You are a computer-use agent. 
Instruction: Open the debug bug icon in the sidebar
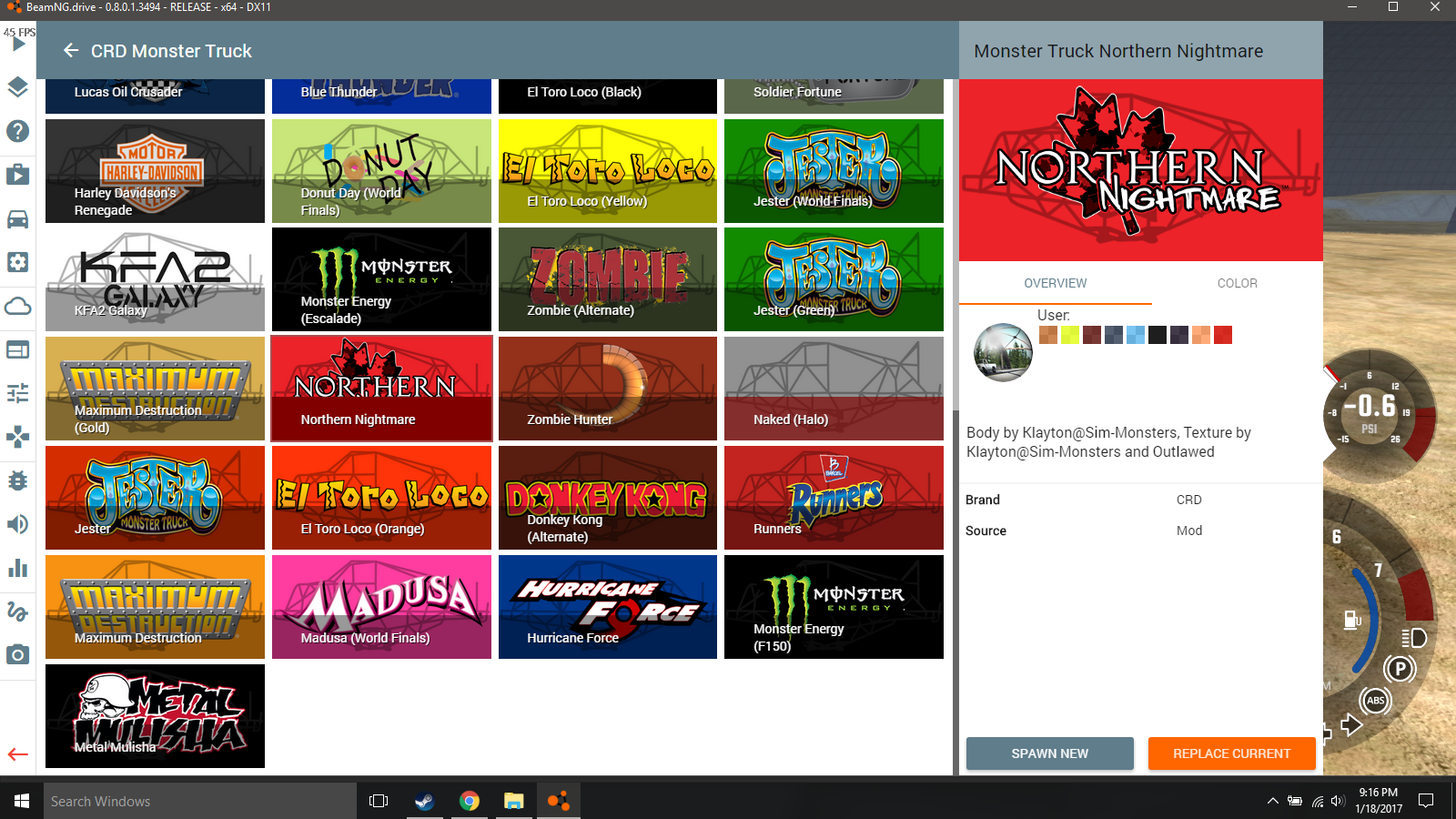18,480
